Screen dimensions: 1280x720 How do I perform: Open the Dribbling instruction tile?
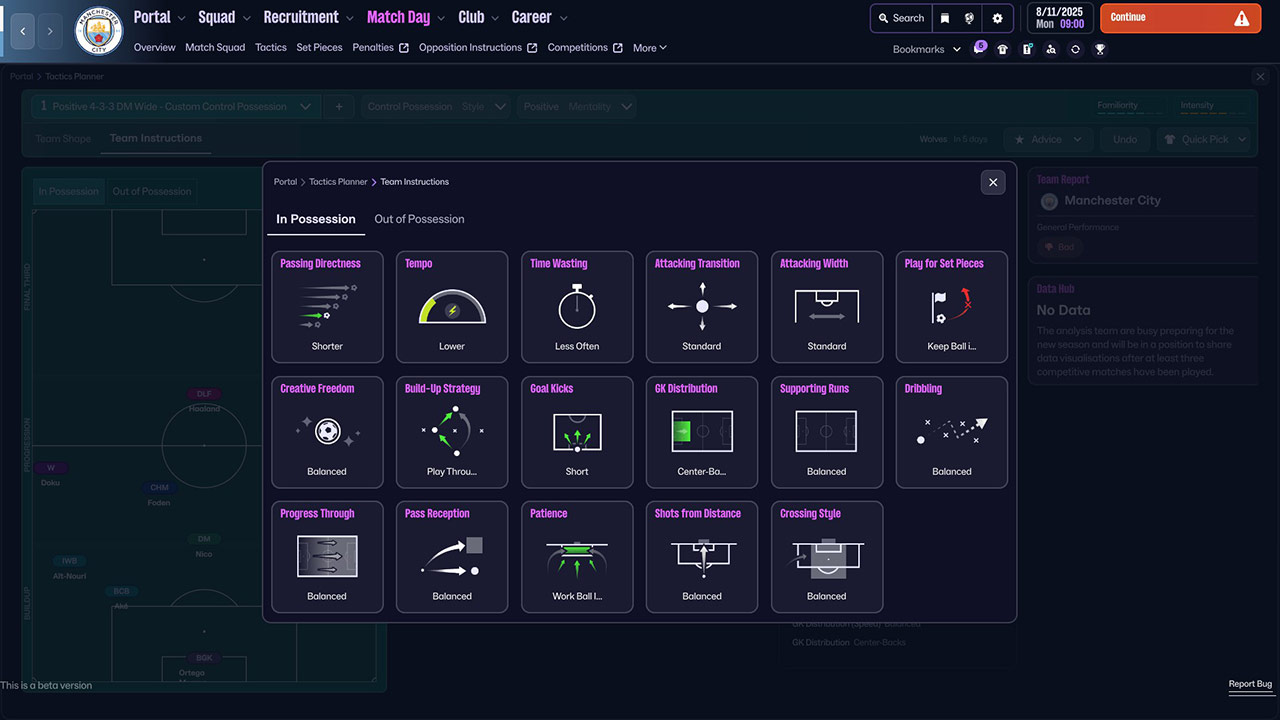click(951, 431)
